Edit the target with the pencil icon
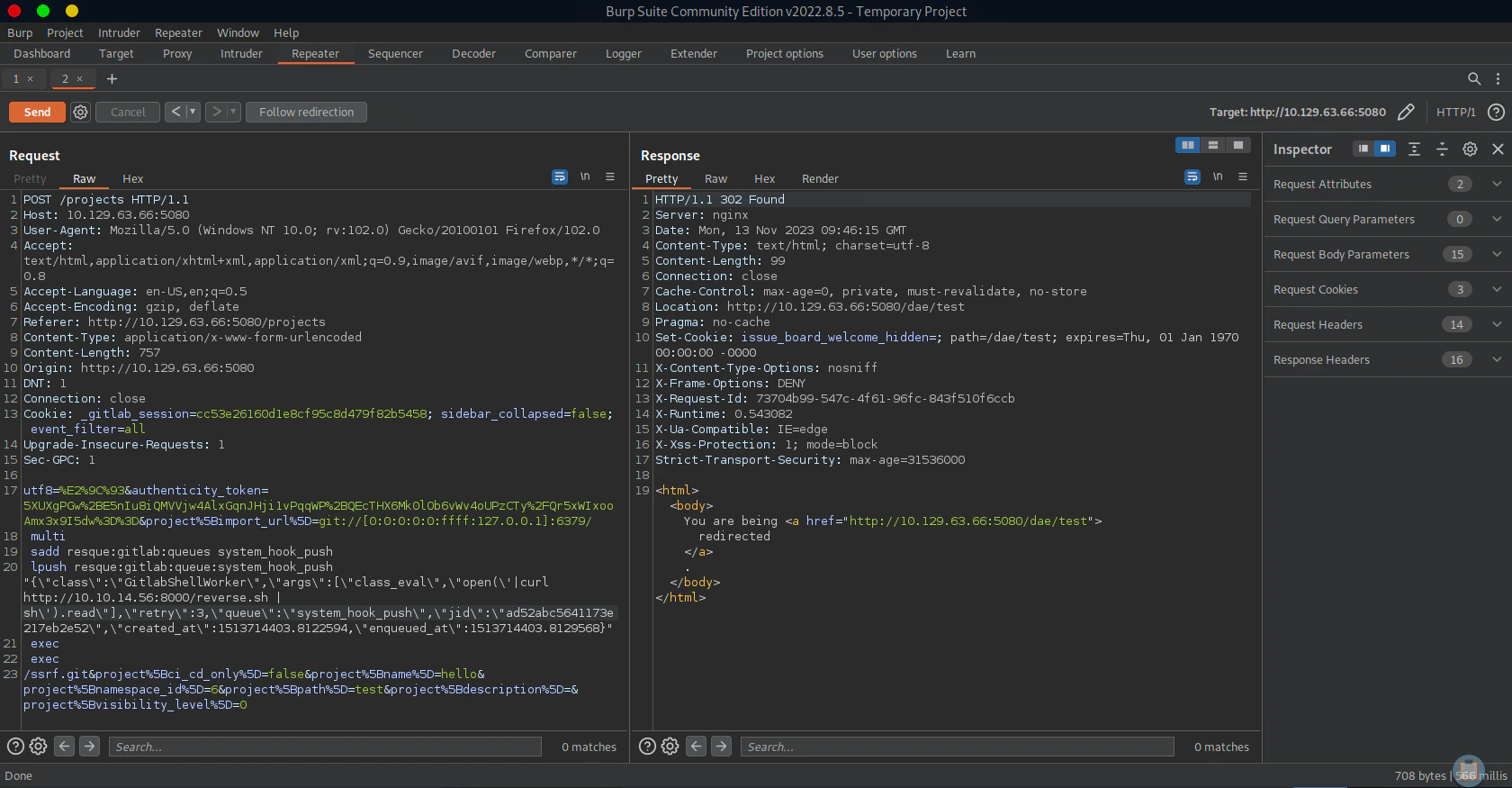The image size is (1512, 788). pyautogui.click(x=1406, y=112)
